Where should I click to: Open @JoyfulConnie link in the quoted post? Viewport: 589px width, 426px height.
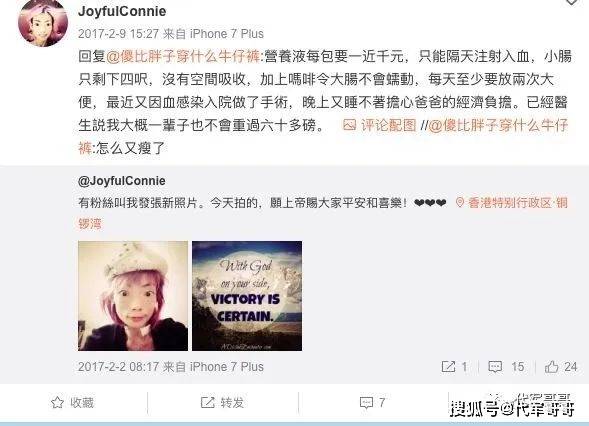coord(122,181)
